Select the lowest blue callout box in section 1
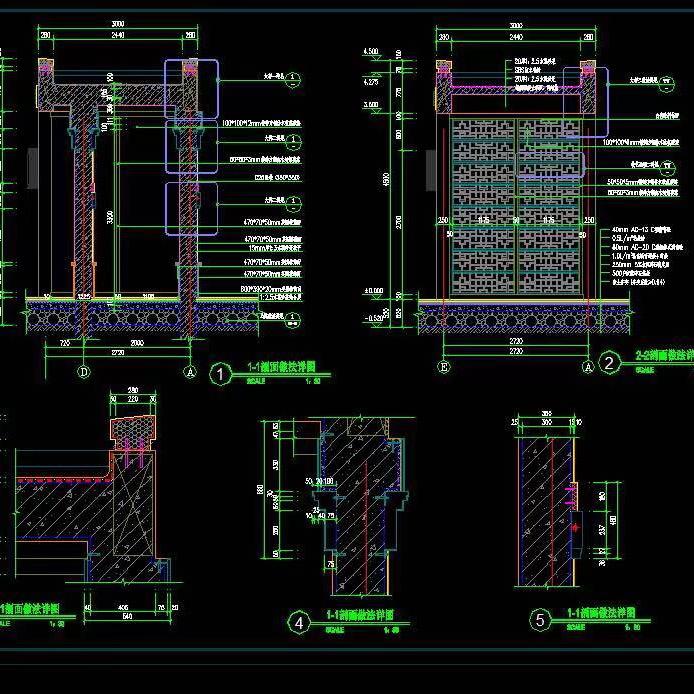Viewport: 694px width, 694px height. coord(191,208)
